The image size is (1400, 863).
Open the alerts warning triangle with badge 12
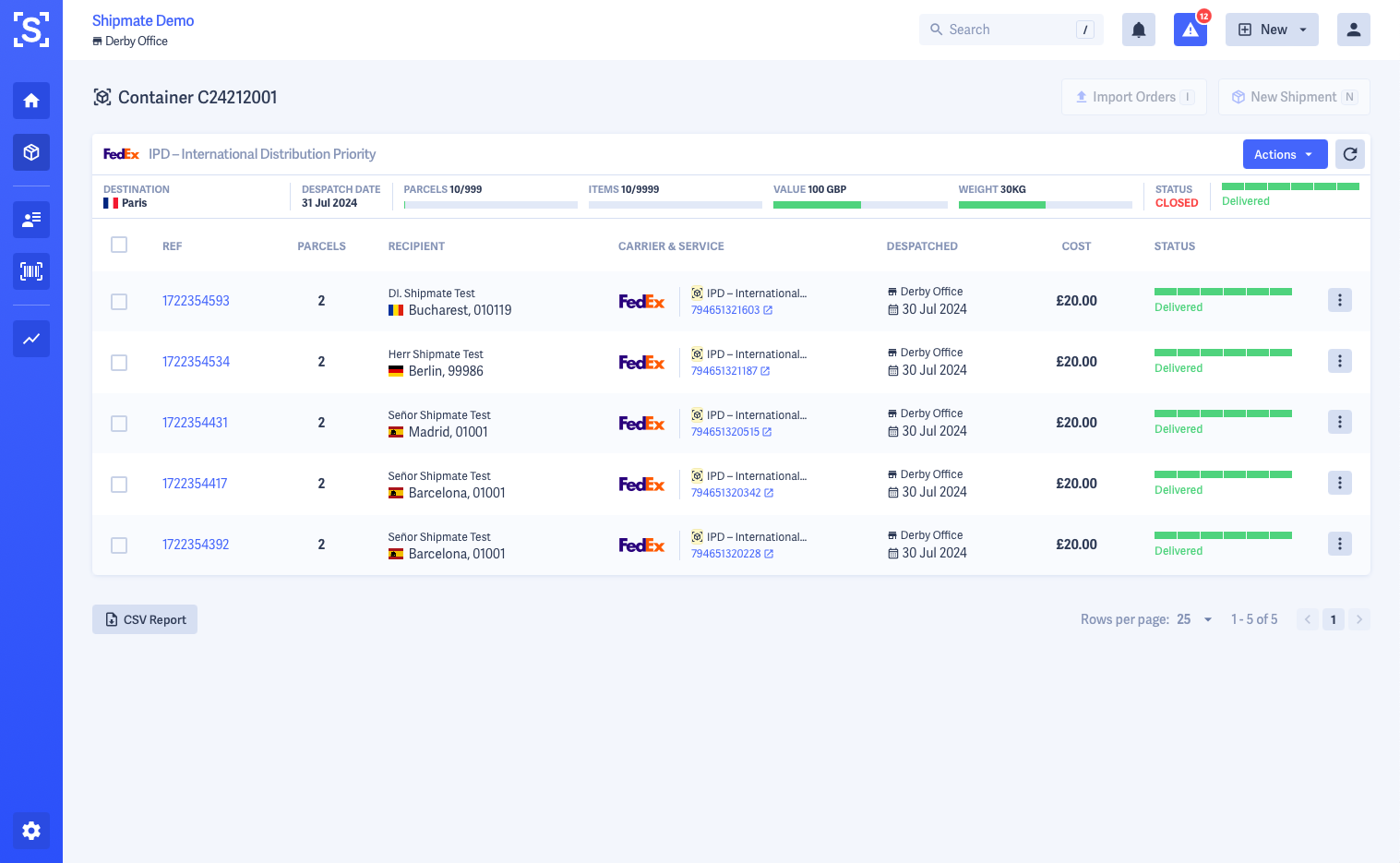[1191, 30]
